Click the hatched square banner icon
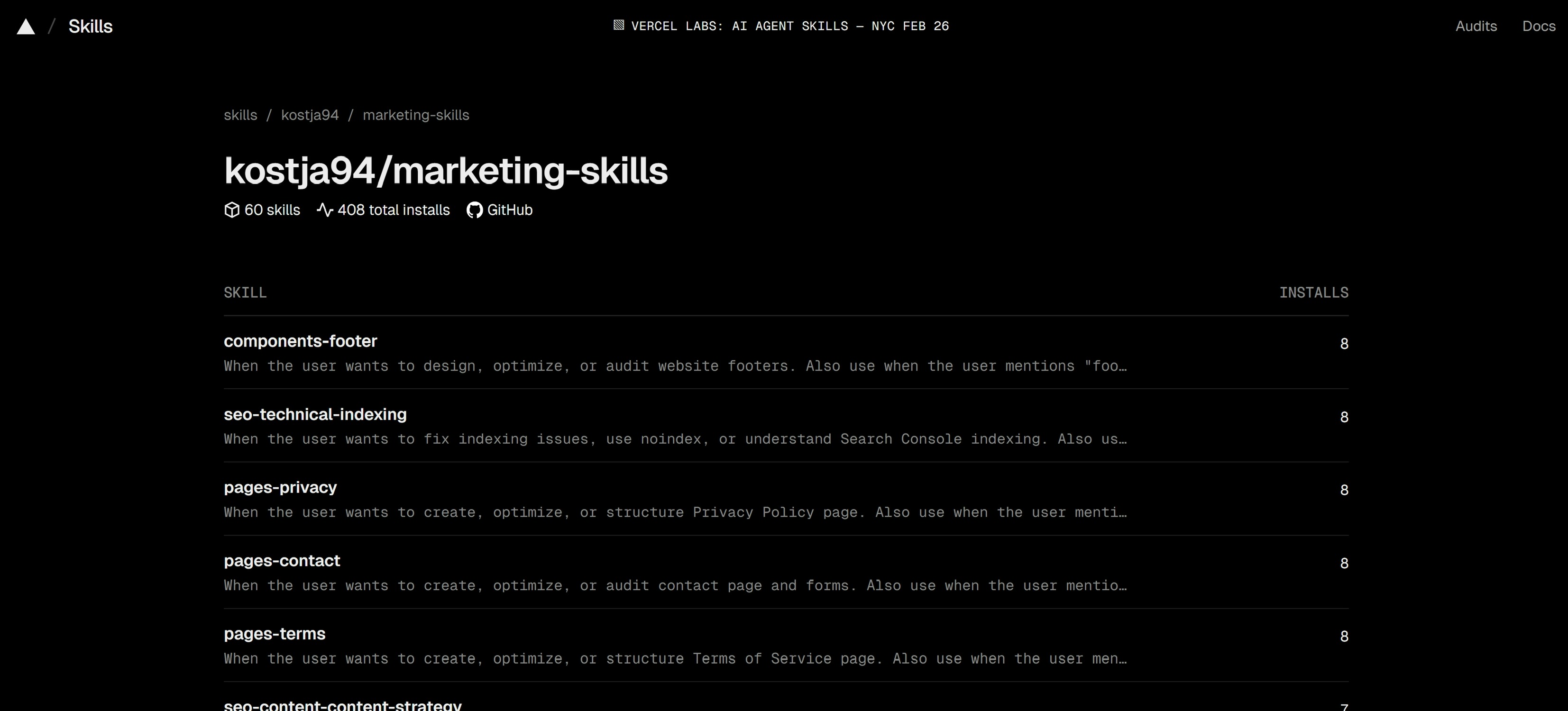Viewport: 1568px width, 711px height. pos(618,26)
